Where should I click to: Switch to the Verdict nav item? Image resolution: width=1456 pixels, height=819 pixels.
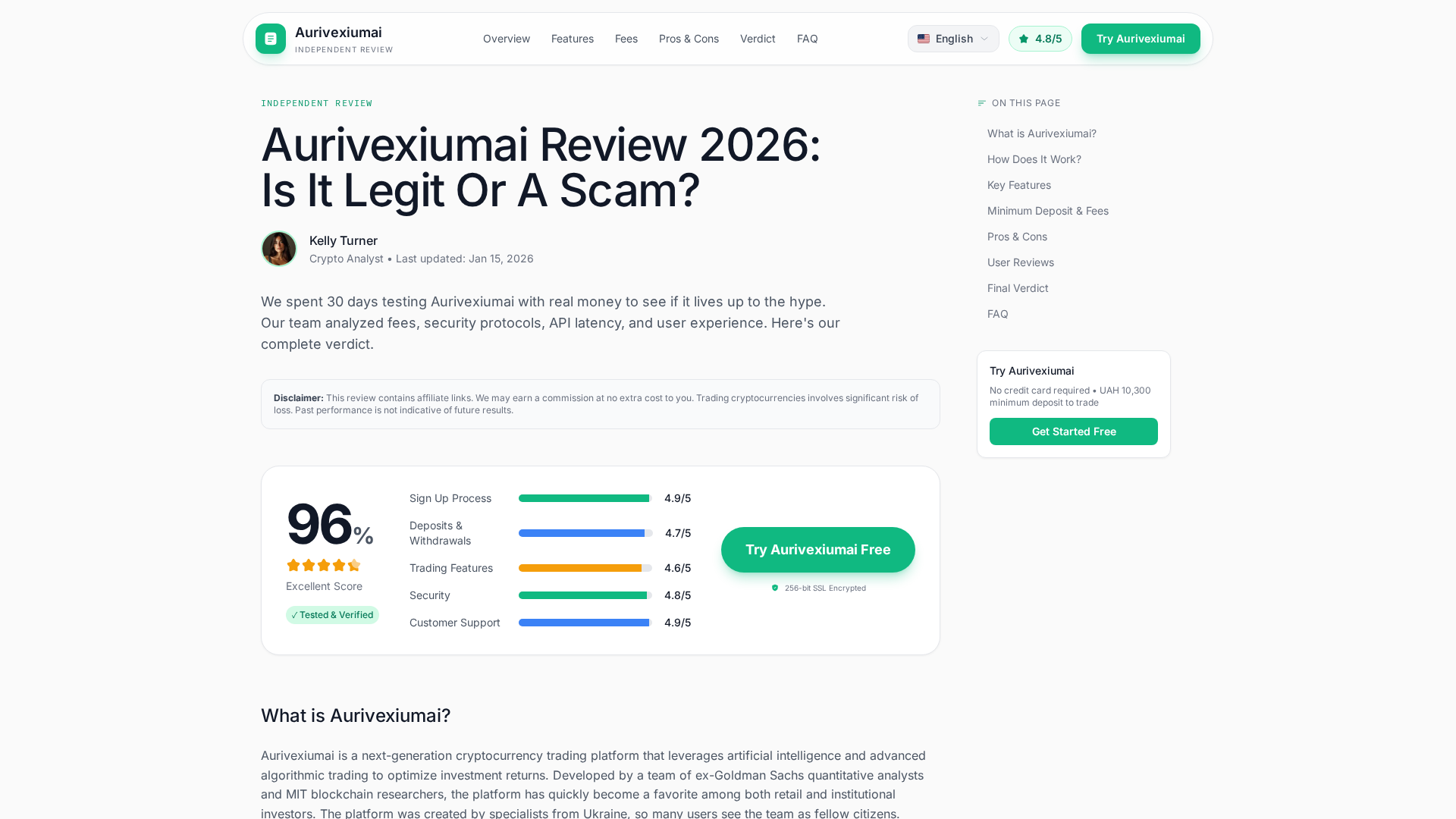click(x=758, y=39)
